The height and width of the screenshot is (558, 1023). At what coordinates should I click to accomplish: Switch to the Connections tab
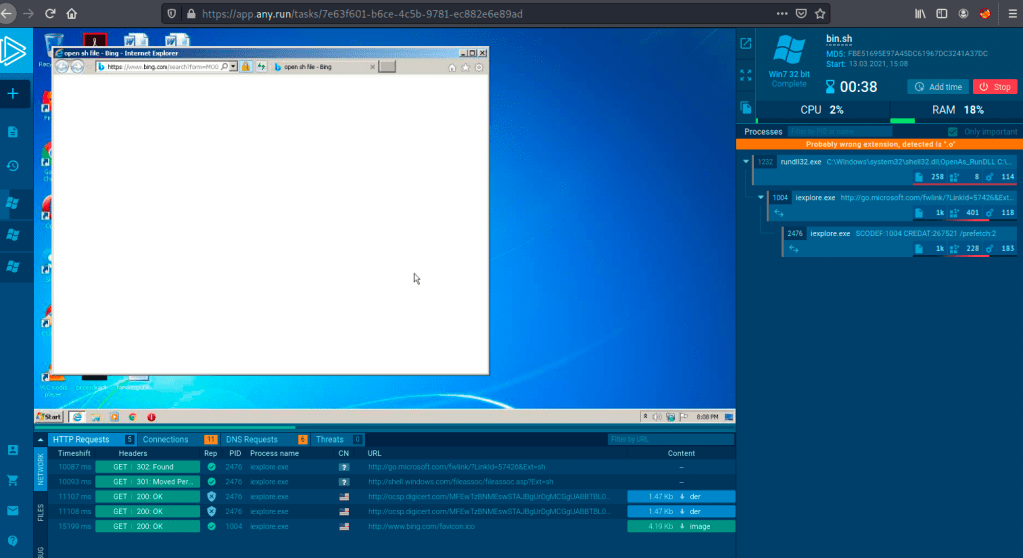tap(166, 439)
